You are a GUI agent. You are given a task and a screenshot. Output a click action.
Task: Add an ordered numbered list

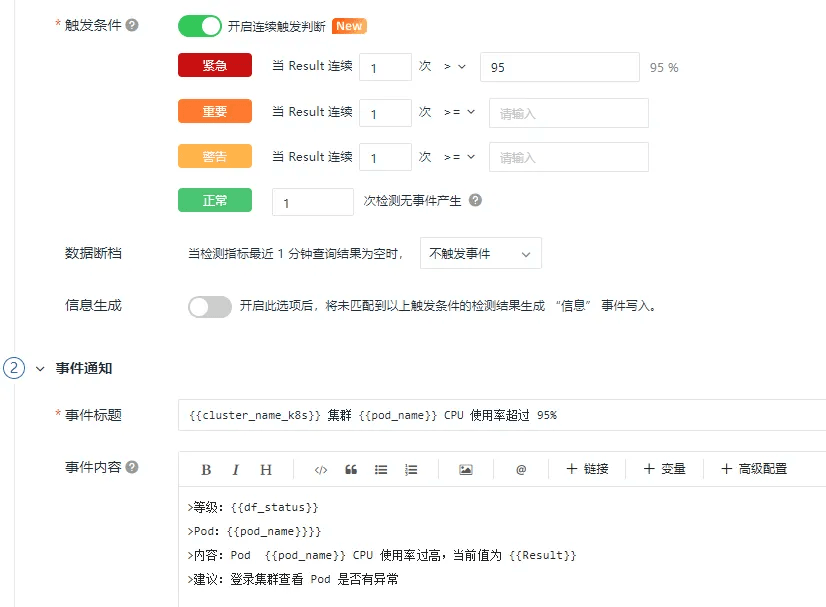coord(411,469)
